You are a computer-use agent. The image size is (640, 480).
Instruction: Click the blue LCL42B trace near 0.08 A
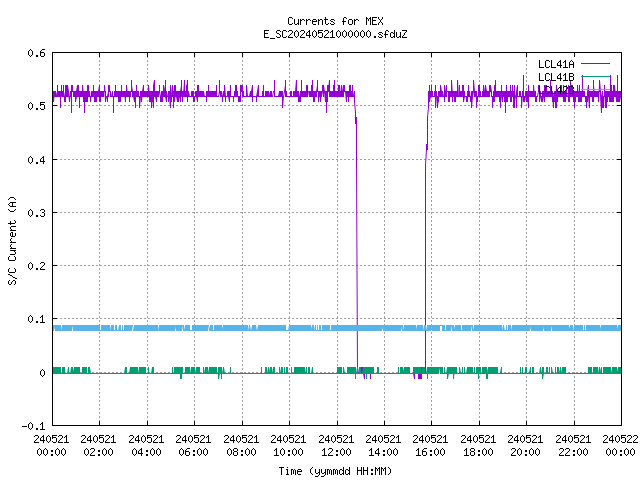click(x=337, y=328)
